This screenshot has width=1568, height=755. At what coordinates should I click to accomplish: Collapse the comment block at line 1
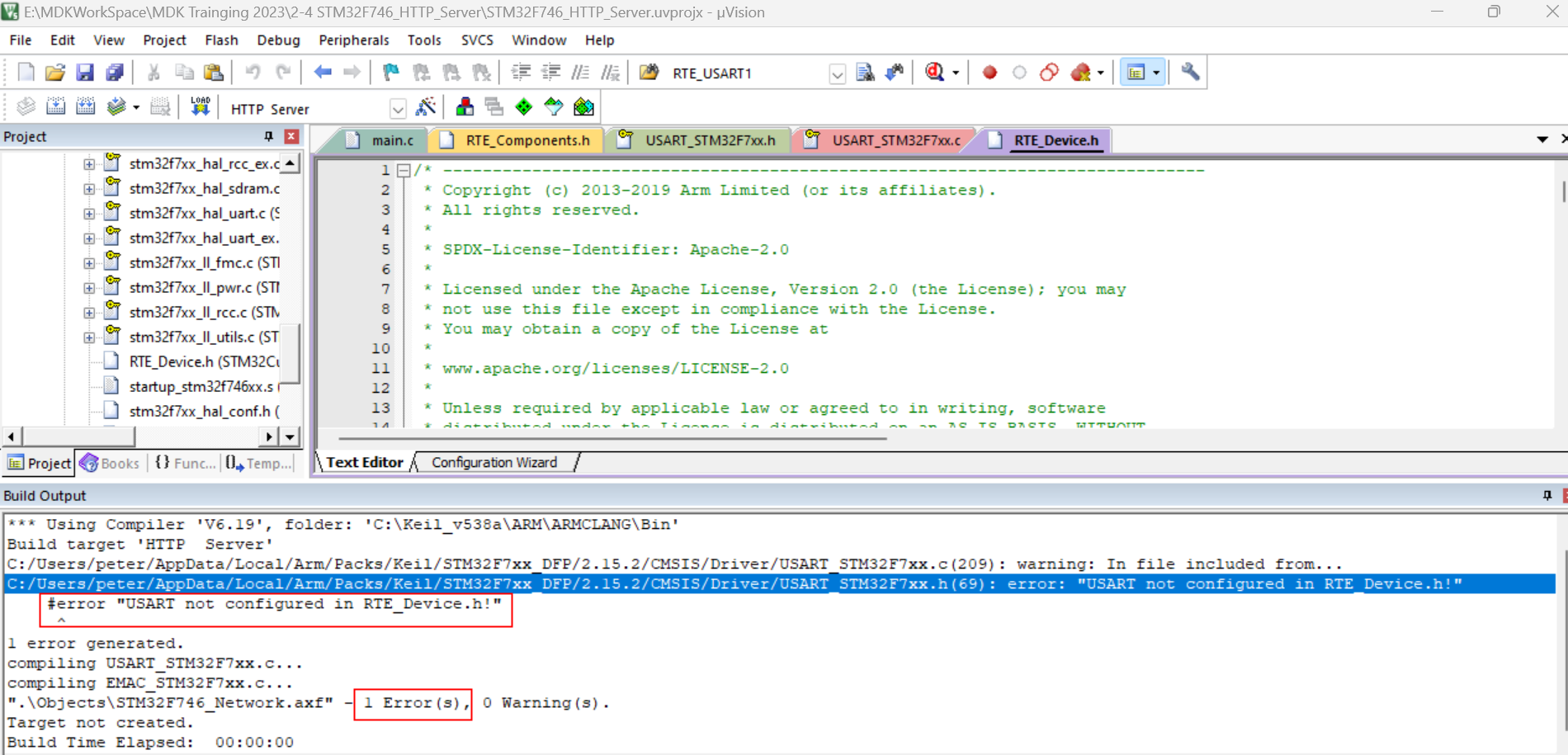[x=404, y=170]
